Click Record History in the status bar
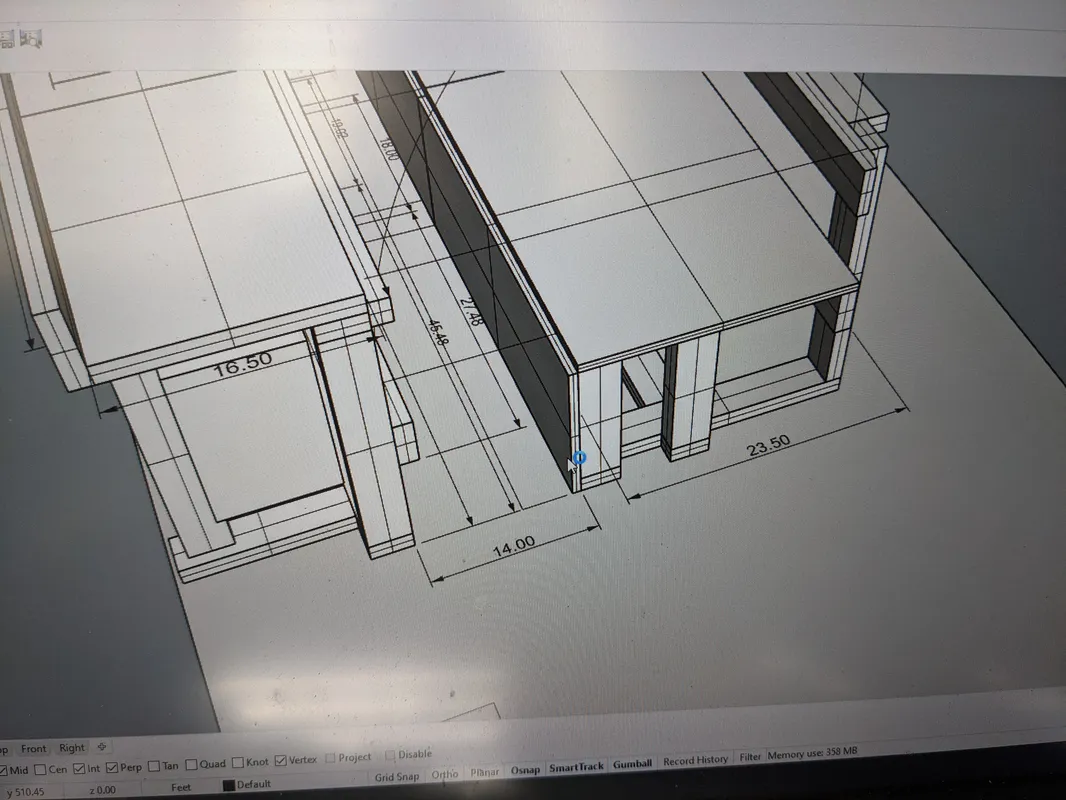This screenshot has width=1066, height=800. (x=695, y=760)
